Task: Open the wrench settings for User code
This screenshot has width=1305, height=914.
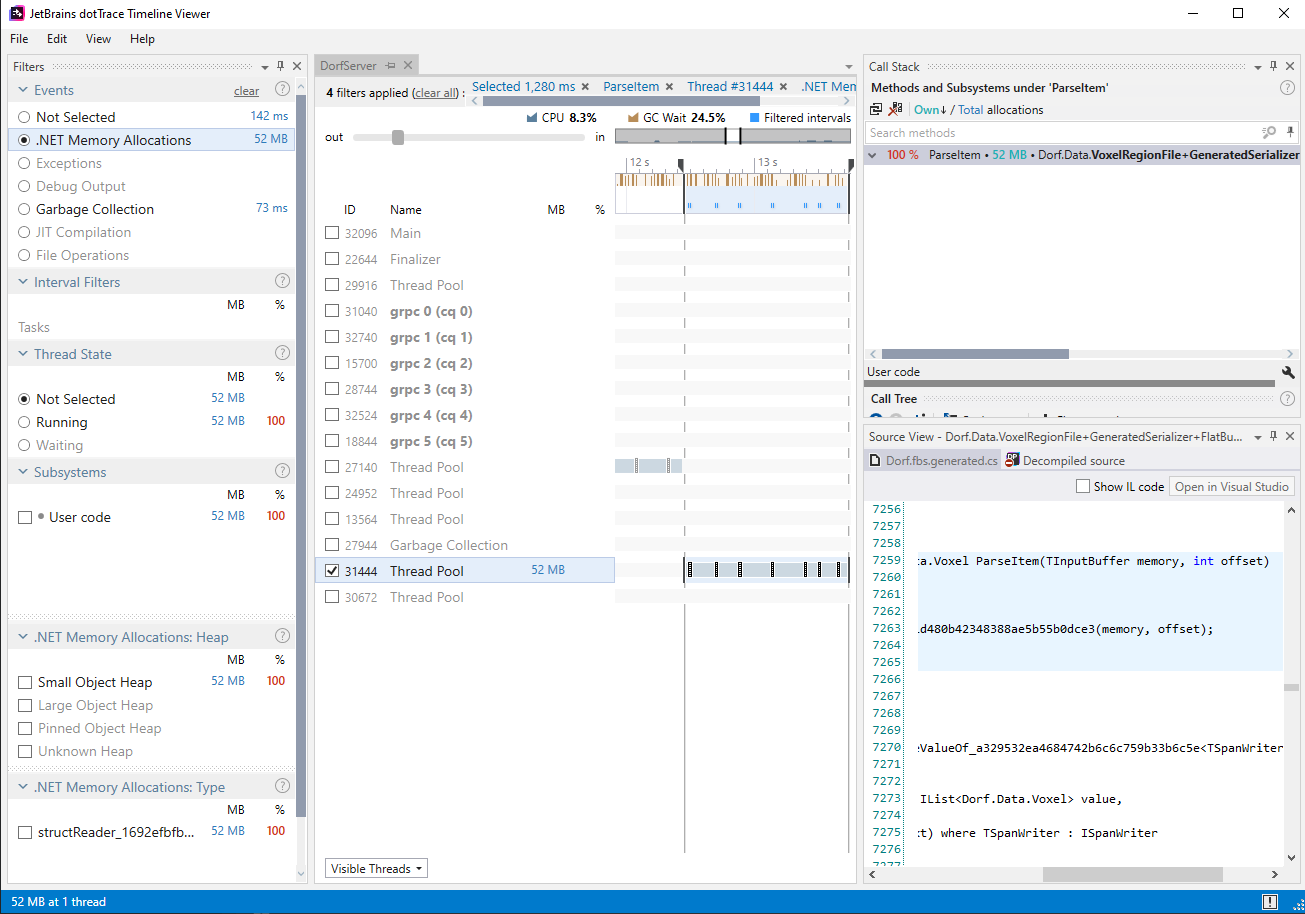Action: (1288, 372)
